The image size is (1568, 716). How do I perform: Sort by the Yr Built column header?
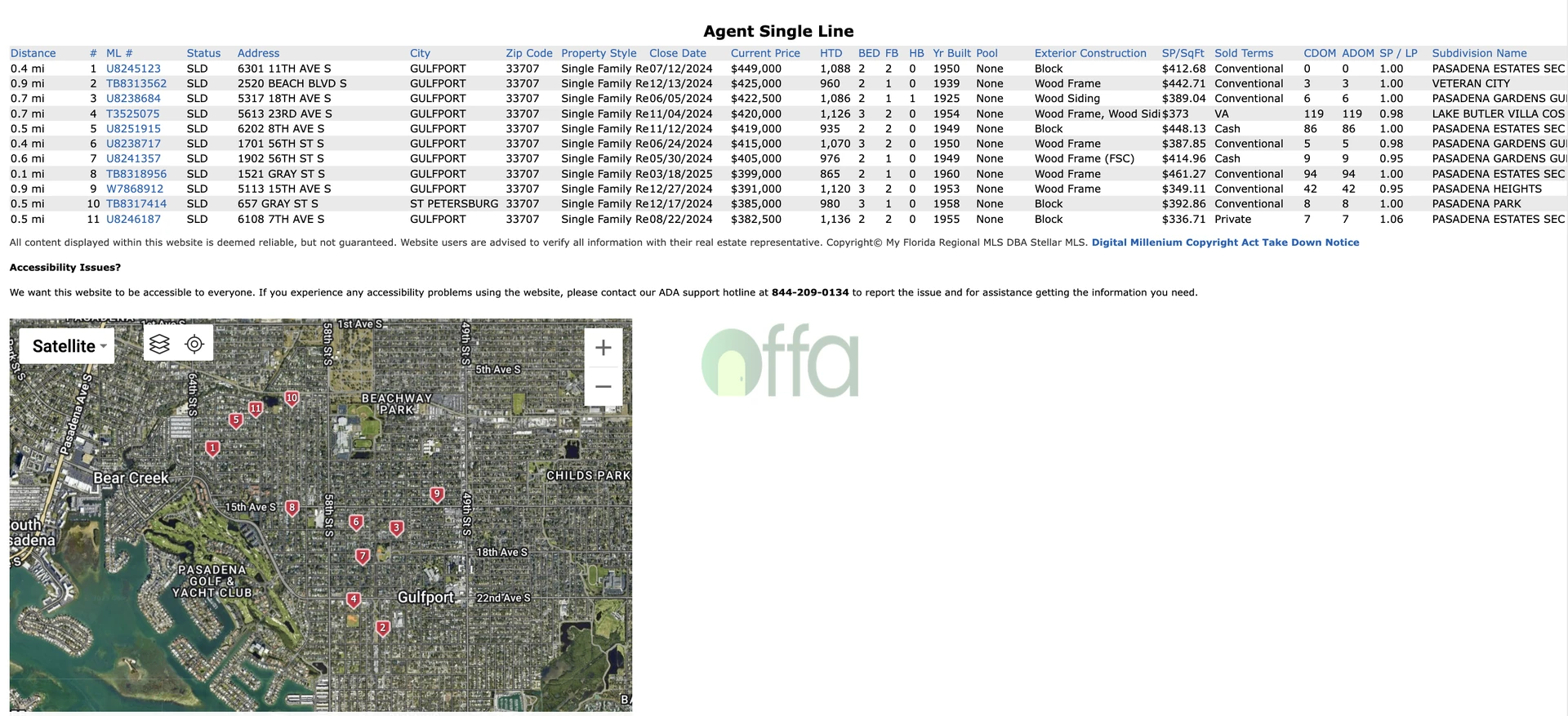(x=951, y=53)
